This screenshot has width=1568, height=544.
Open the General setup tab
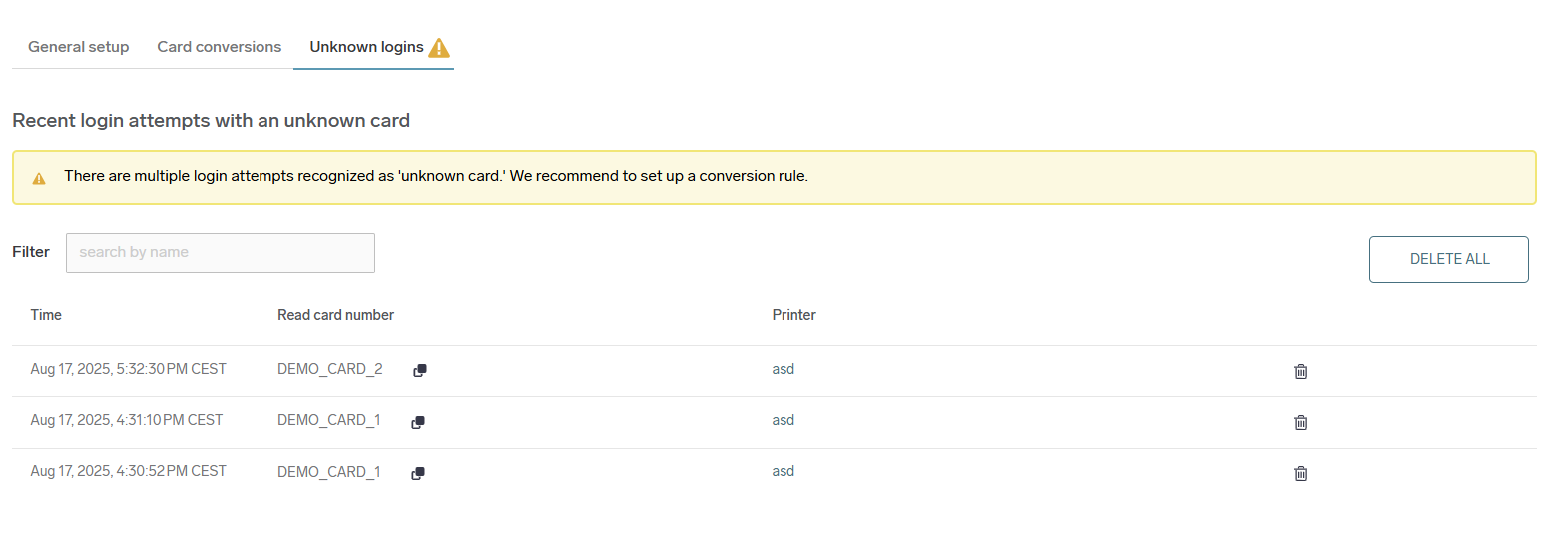pyautogui.click(x=78, y=47)
